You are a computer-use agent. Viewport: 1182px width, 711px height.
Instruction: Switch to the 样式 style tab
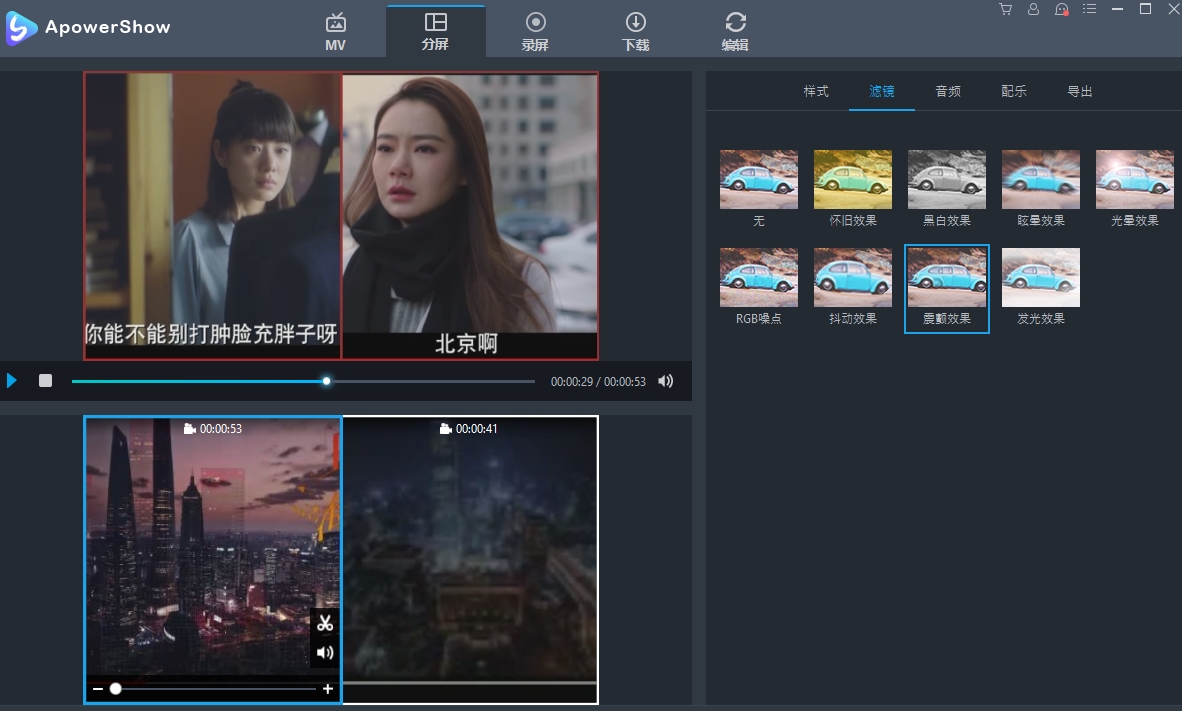click(816, 91)
